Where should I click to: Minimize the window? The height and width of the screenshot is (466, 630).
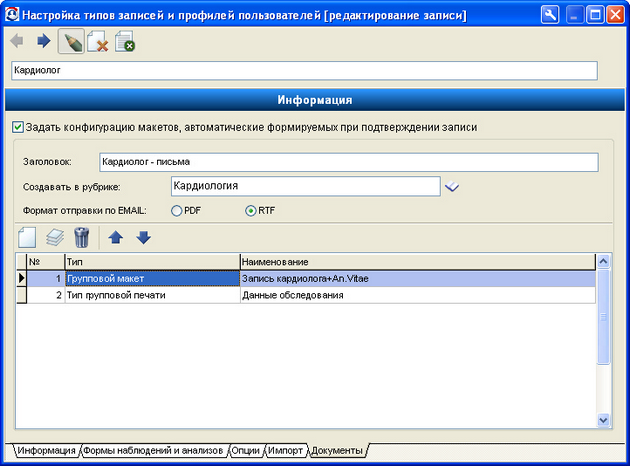pyautogui.click(x=575, y=15)
